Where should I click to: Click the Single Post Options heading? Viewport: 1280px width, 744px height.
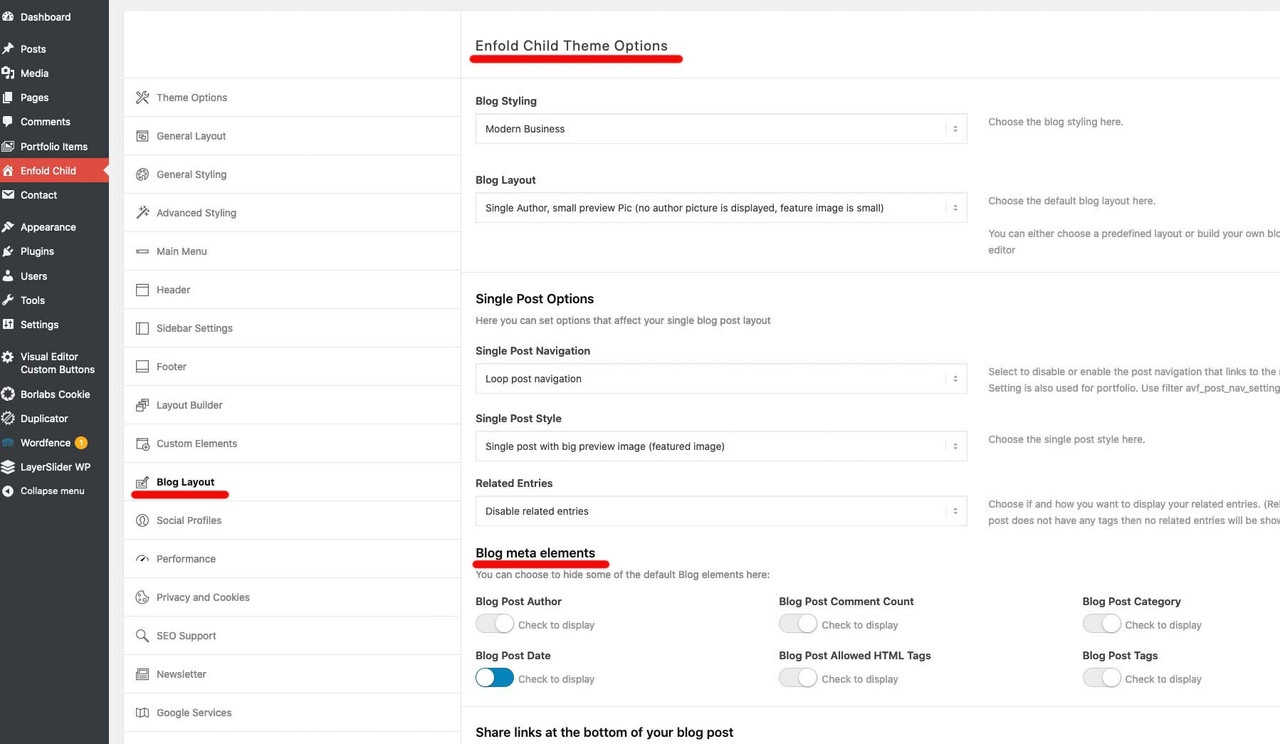point(535,299)
